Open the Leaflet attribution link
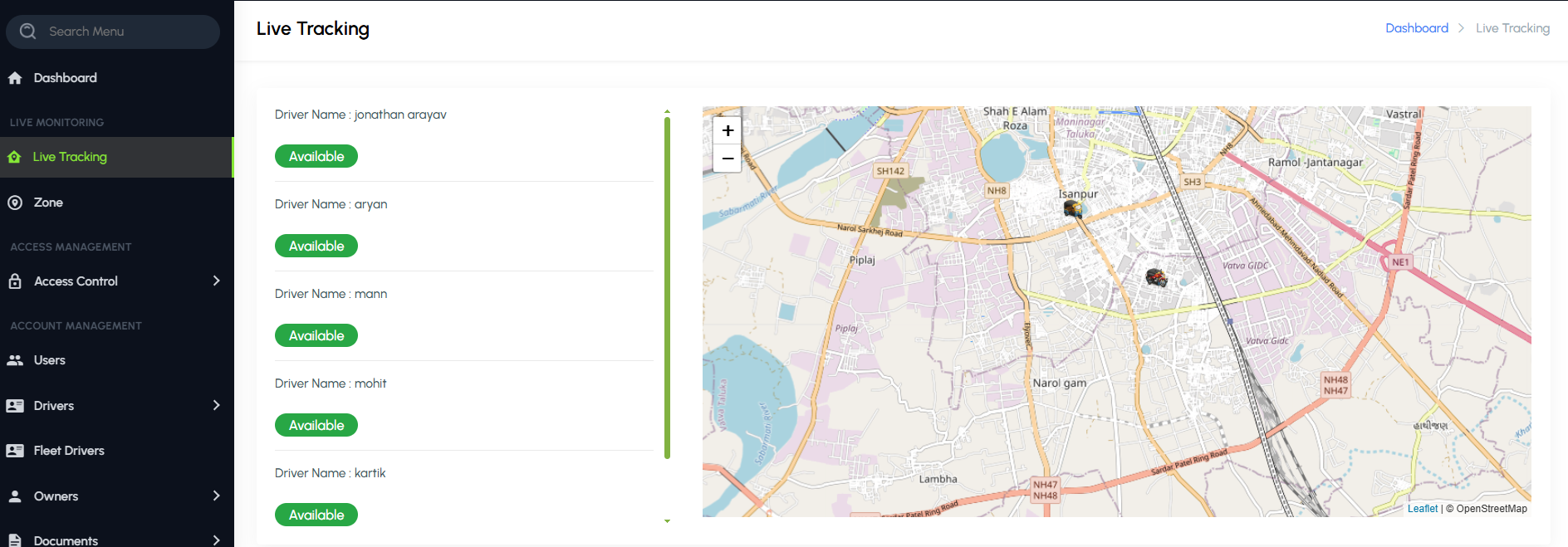Screen dimensions: 1568x547 1422,509
